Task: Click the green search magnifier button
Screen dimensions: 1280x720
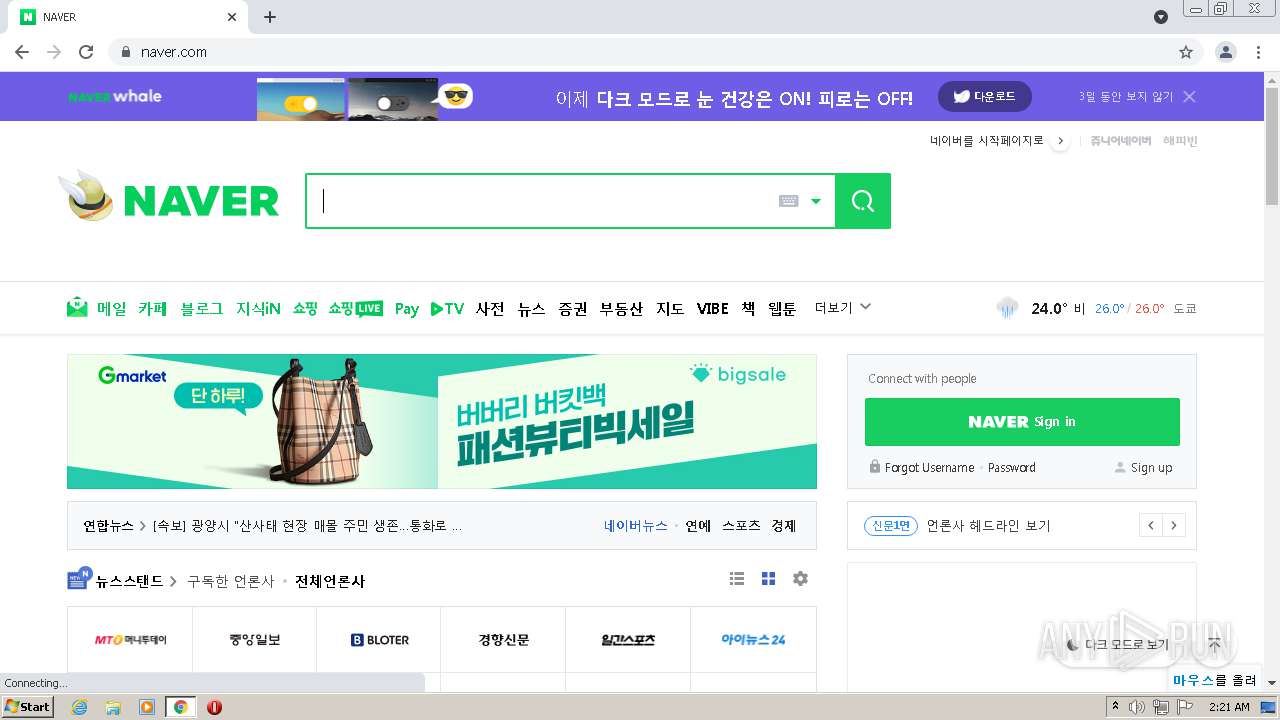Action: click(x=863, y=201)
